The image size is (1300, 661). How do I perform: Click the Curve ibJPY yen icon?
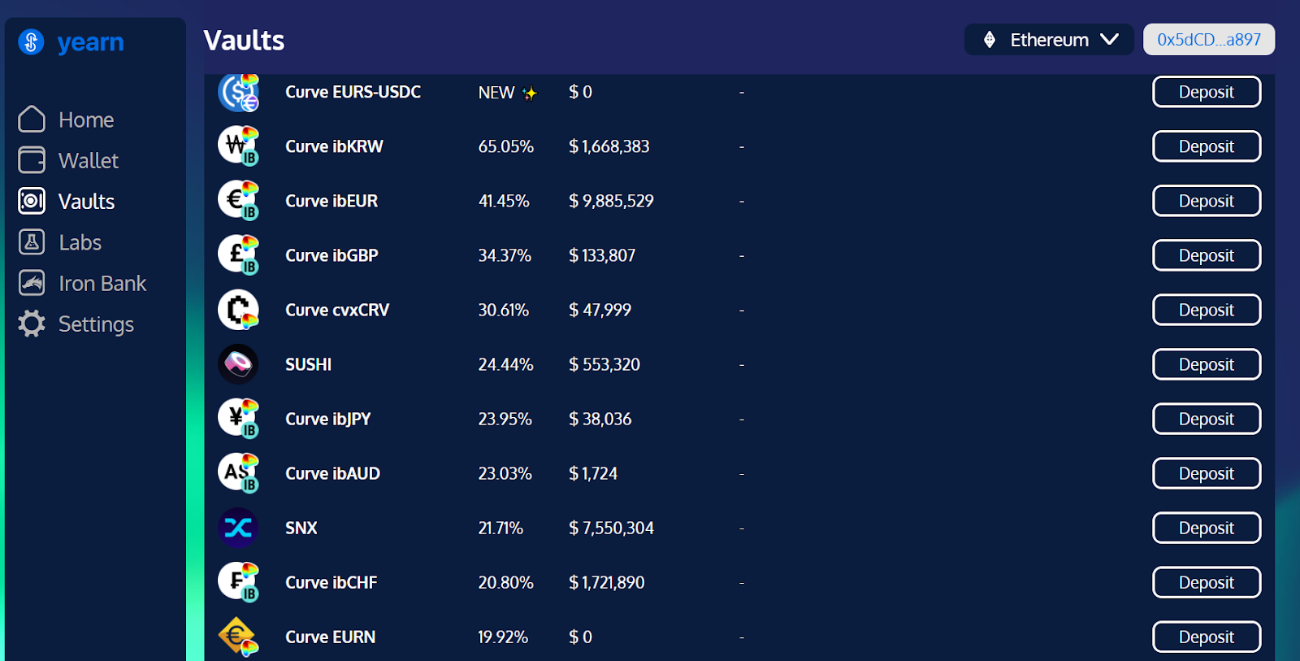point(238,419)
